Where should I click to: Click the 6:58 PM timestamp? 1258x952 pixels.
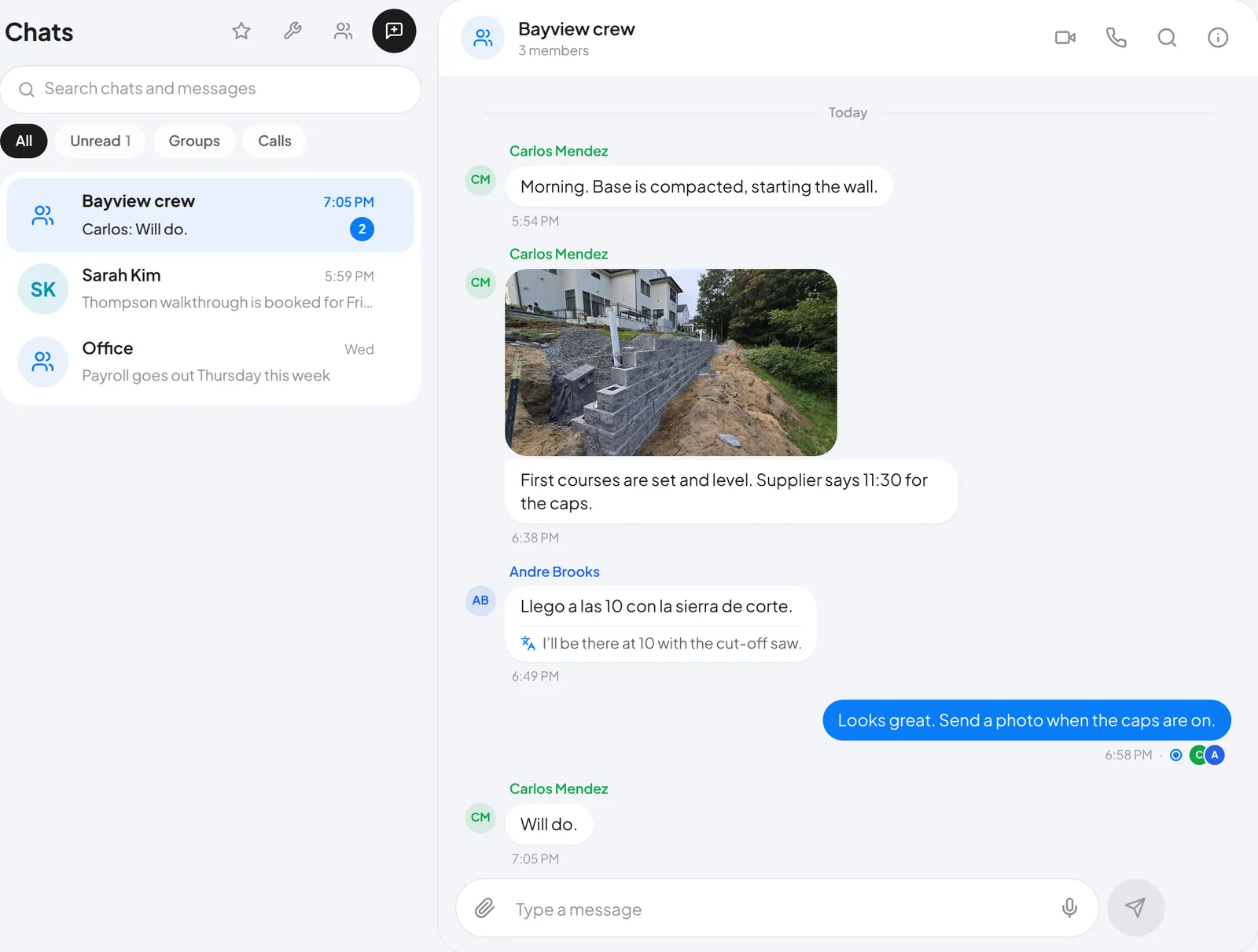coord(1128,755)
